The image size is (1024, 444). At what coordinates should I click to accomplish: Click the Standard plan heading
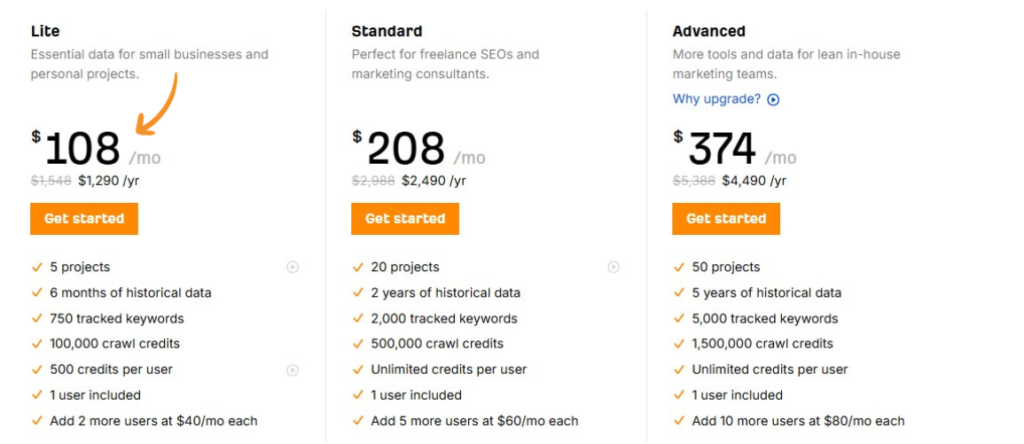click(386, 31)
